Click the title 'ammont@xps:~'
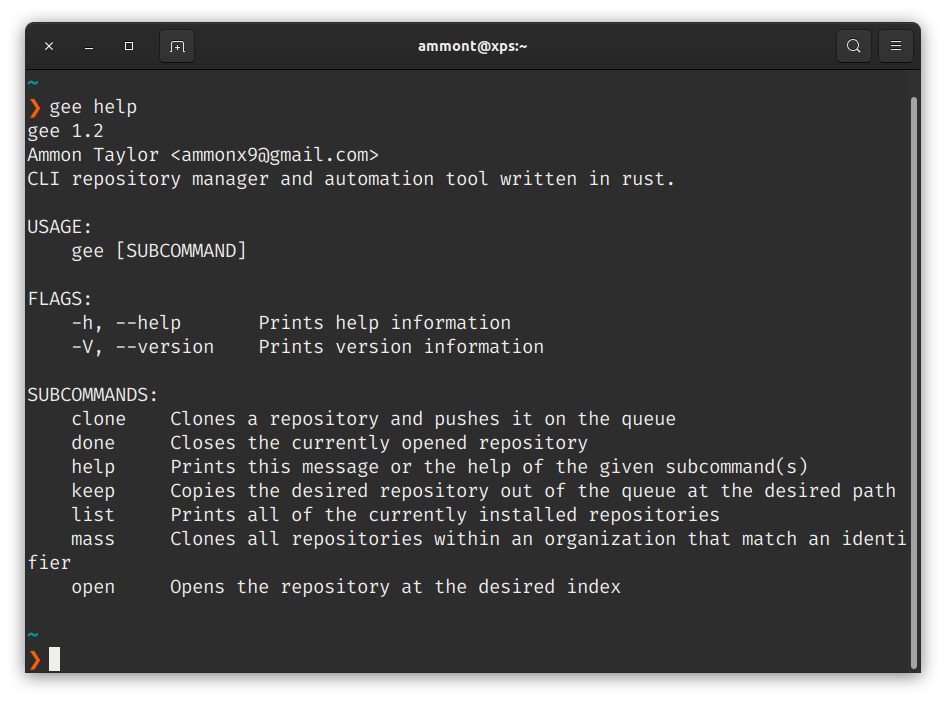946x701 pixels. coord(472,45)
